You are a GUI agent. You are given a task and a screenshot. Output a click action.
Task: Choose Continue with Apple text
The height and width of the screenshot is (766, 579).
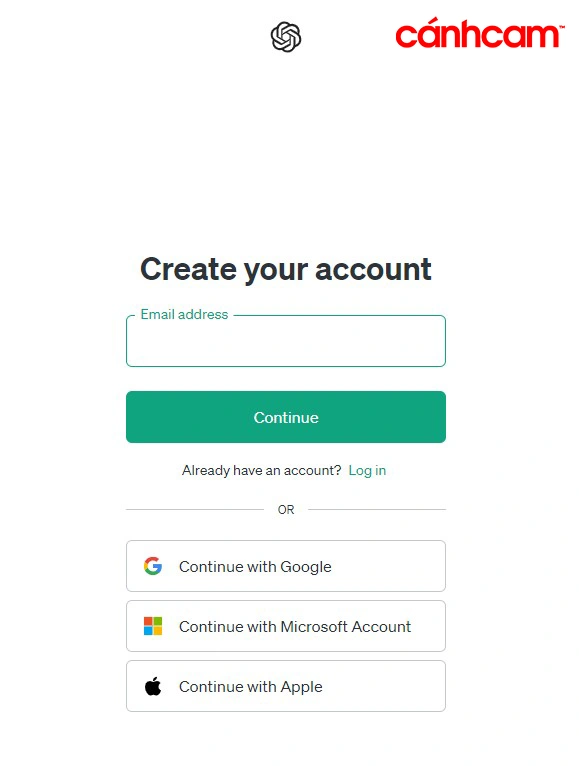coord(251,686)
